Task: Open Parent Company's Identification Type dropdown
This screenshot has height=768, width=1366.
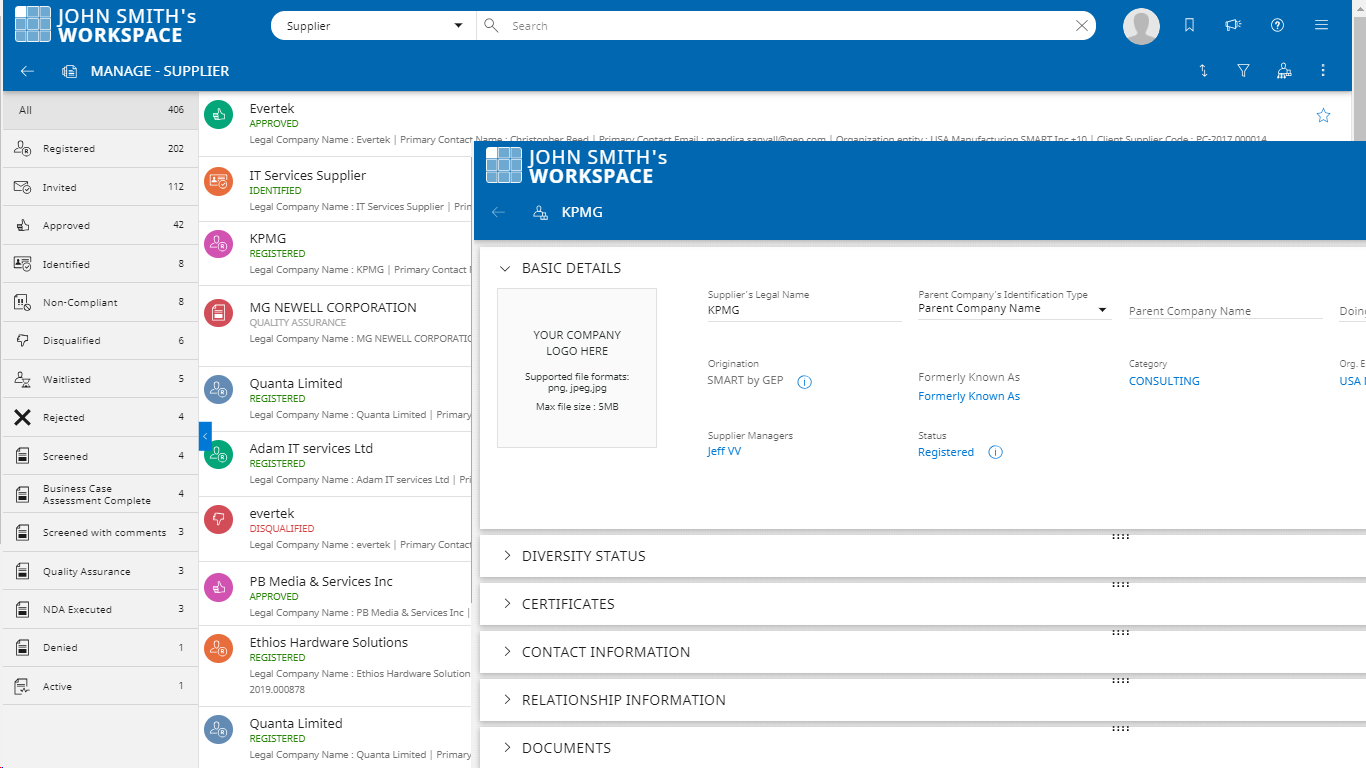Action: 1013,309
